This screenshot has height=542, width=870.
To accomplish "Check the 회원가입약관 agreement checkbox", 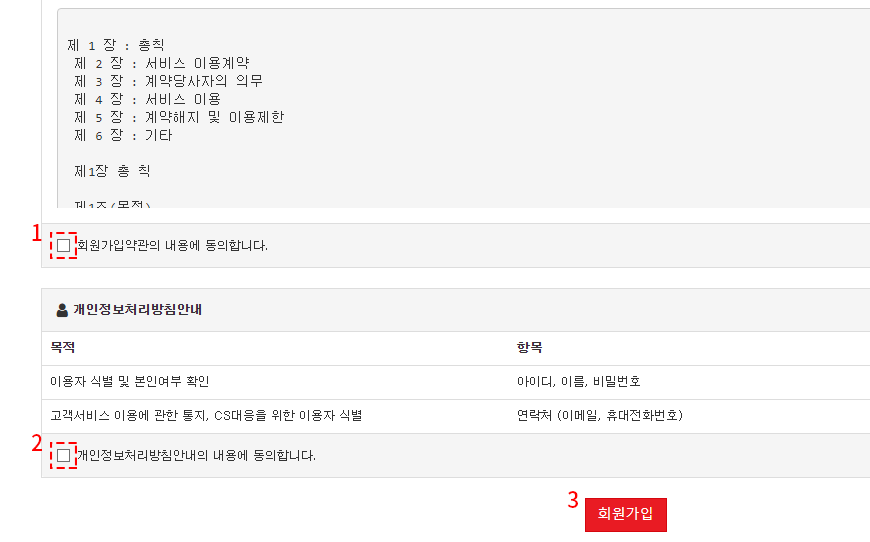I will click(x=64, y=245).
